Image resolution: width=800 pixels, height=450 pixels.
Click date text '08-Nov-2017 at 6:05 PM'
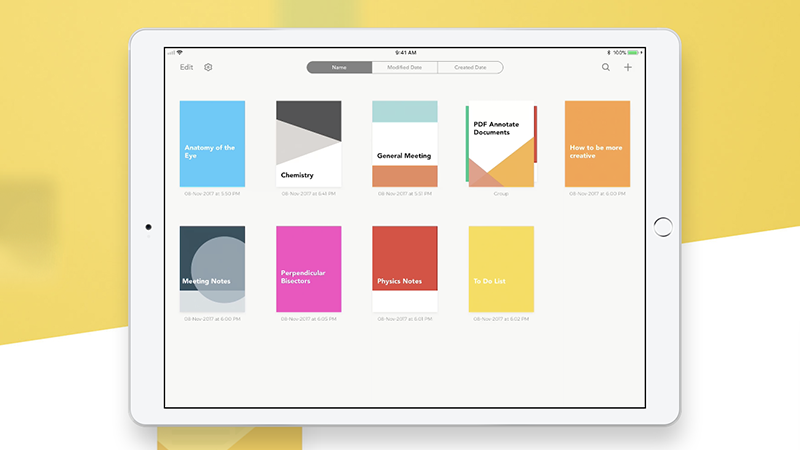point(309,319)
